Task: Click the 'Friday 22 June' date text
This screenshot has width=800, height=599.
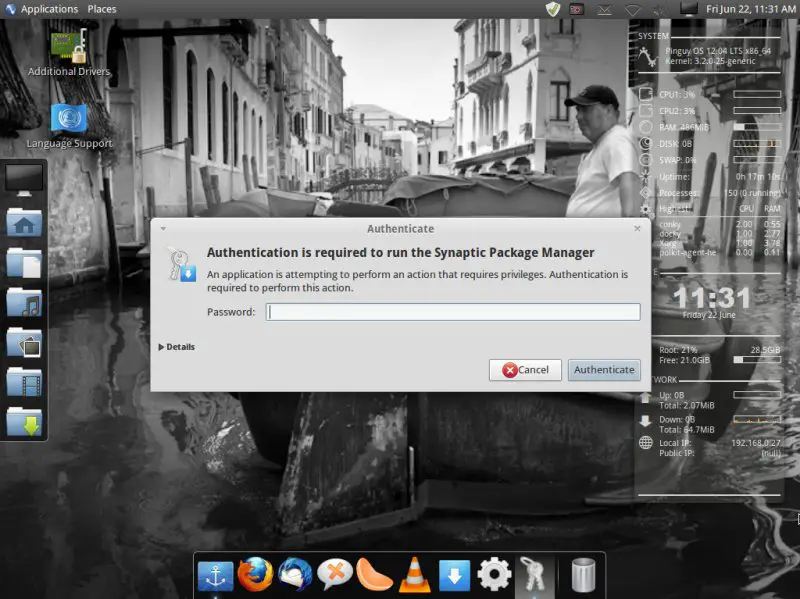Action: [709, 315]
